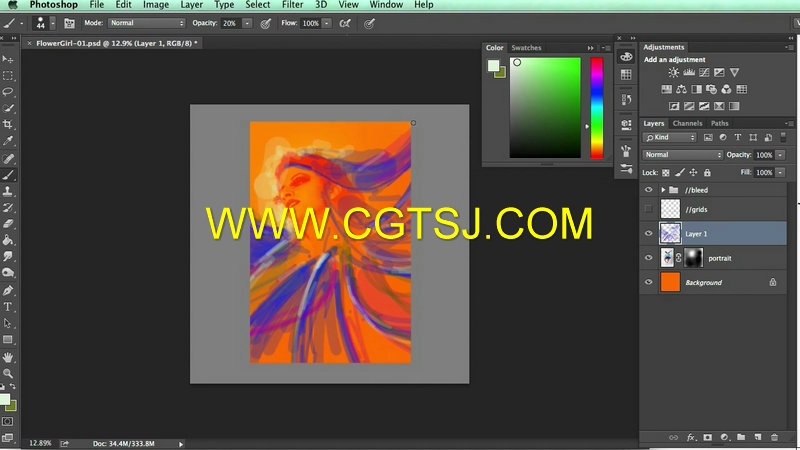Open the Filter menu
The image size is (800, 450).
[x=293, y=5]
